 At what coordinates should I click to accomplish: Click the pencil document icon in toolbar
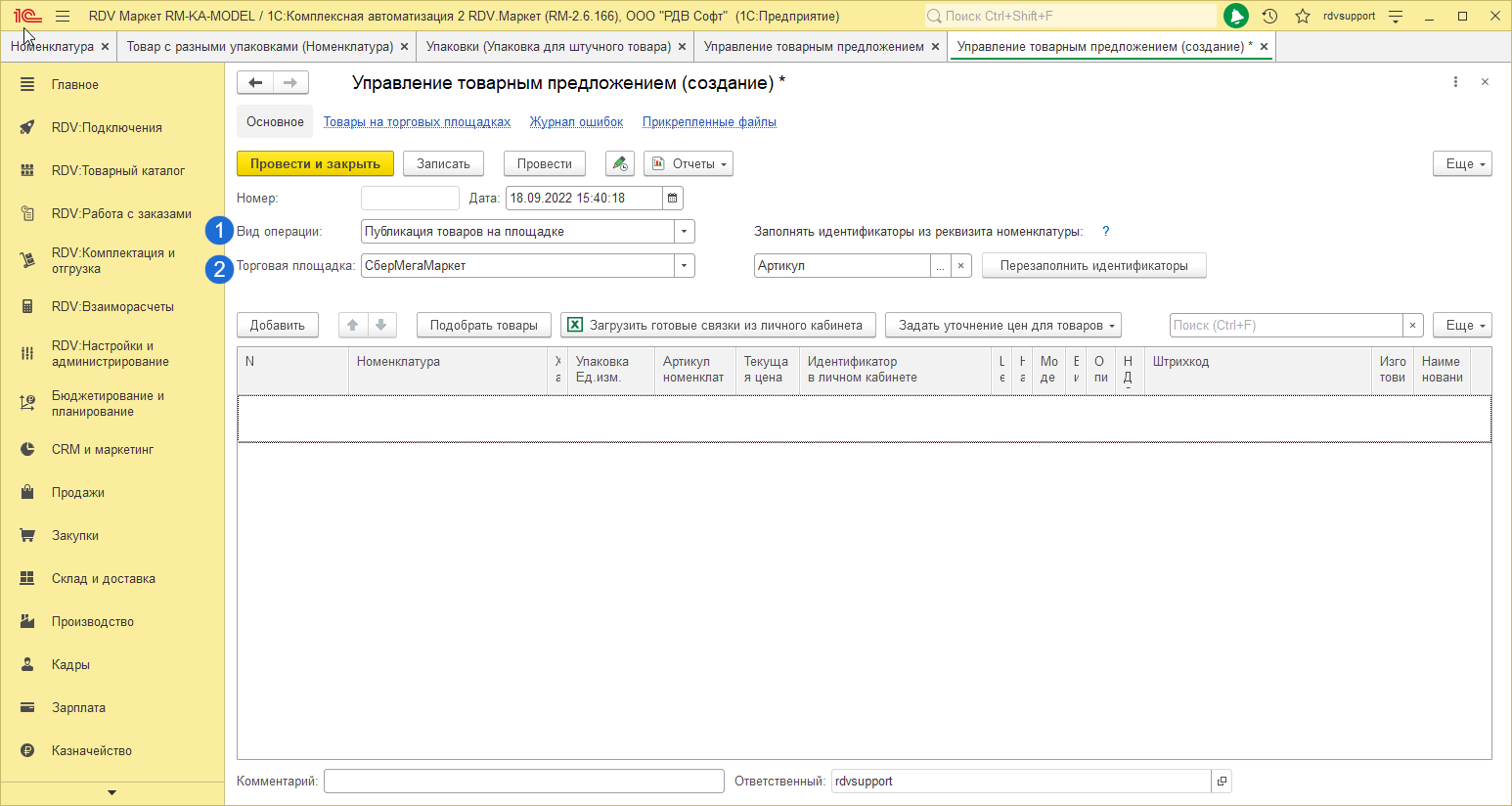tap(619, 164)
